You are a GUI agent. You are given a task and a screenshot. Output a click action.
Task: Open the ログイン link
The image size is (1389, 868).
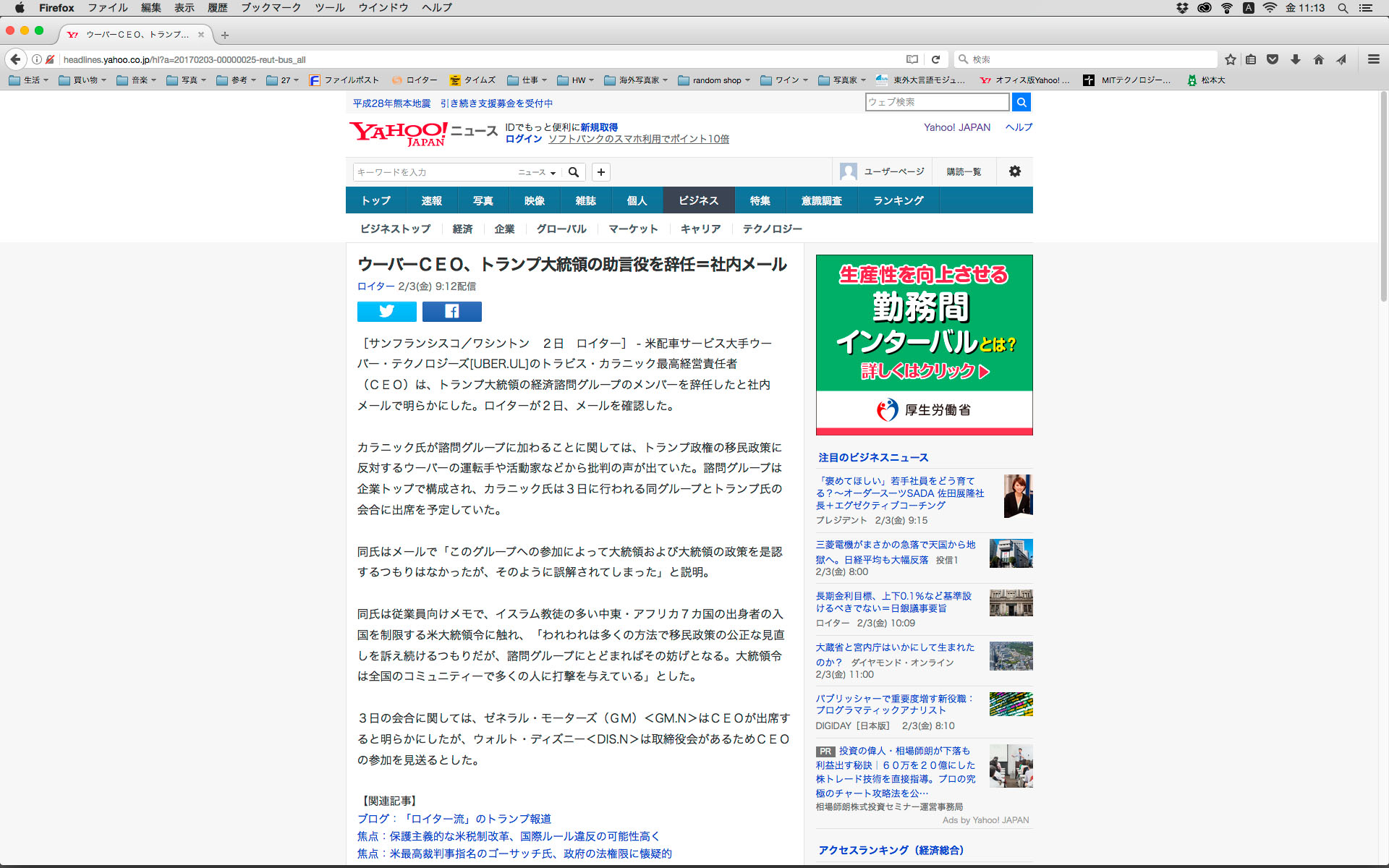(523, 139)
